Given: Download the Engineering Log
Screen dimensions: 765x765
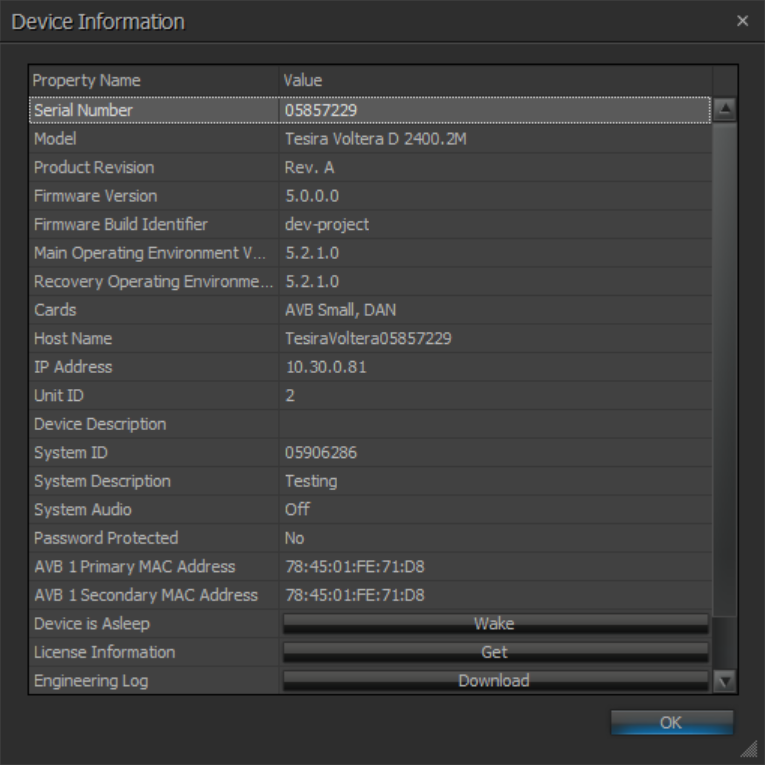Looking at the screenshot, I should point(495,681).
